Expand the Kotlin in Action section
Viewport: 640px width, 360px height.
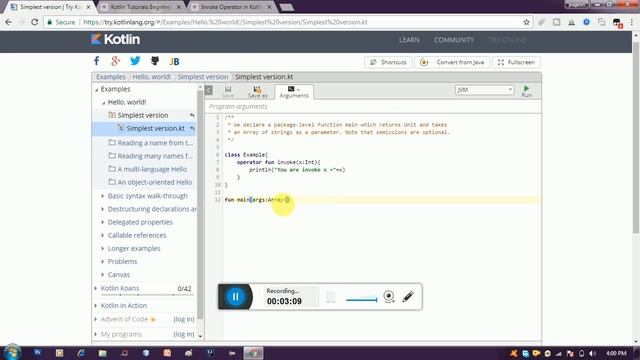[96, 306]
